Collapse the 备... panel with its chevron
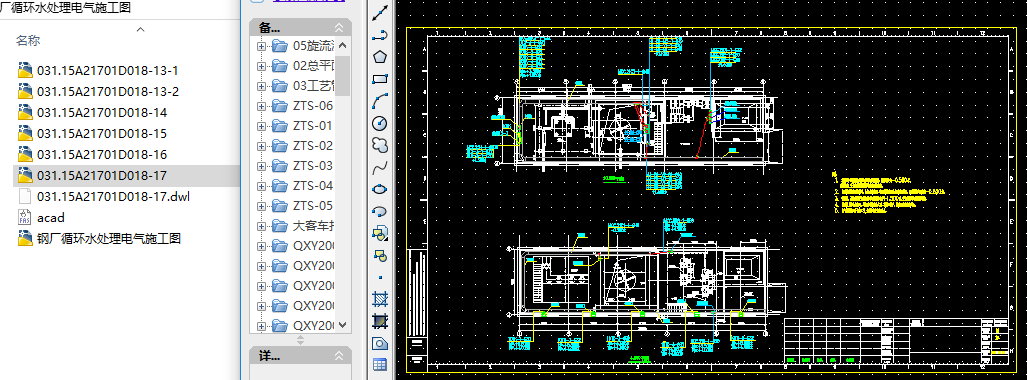The image size is (1027, 380). click(339, 28)
